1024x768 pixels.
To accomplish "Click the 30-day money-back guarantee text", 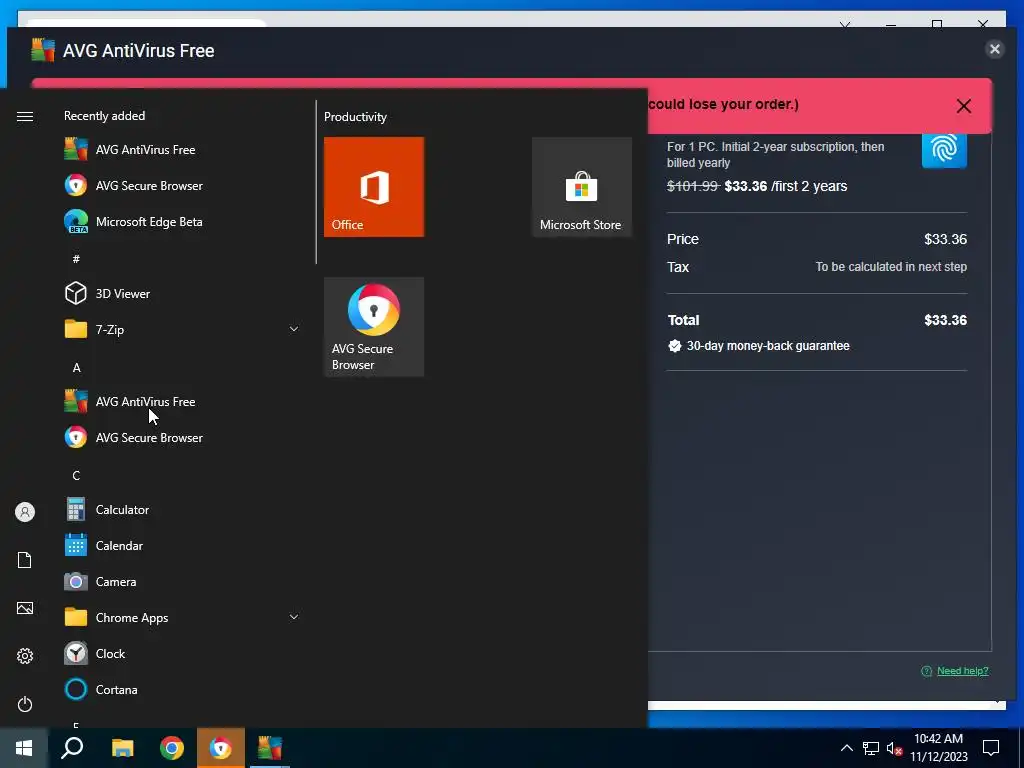I will [768, 346].
